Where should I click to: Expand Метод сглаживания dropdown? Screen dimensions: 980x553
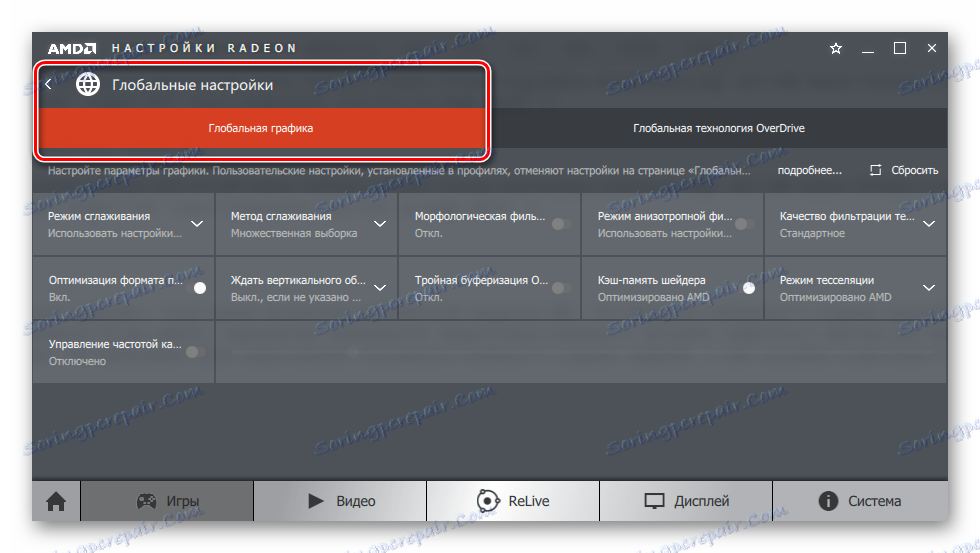pos(380,224)
